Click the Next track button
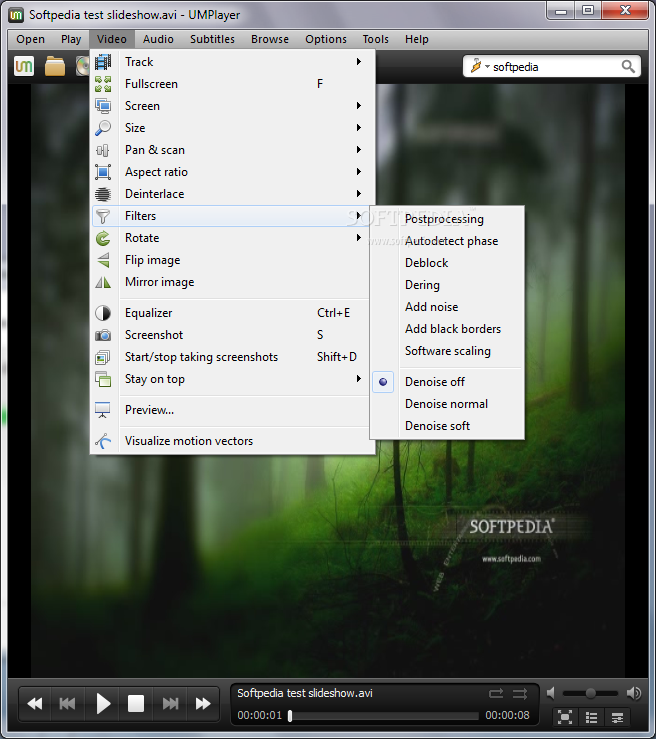The image size is (656, 739). point(170,704)
